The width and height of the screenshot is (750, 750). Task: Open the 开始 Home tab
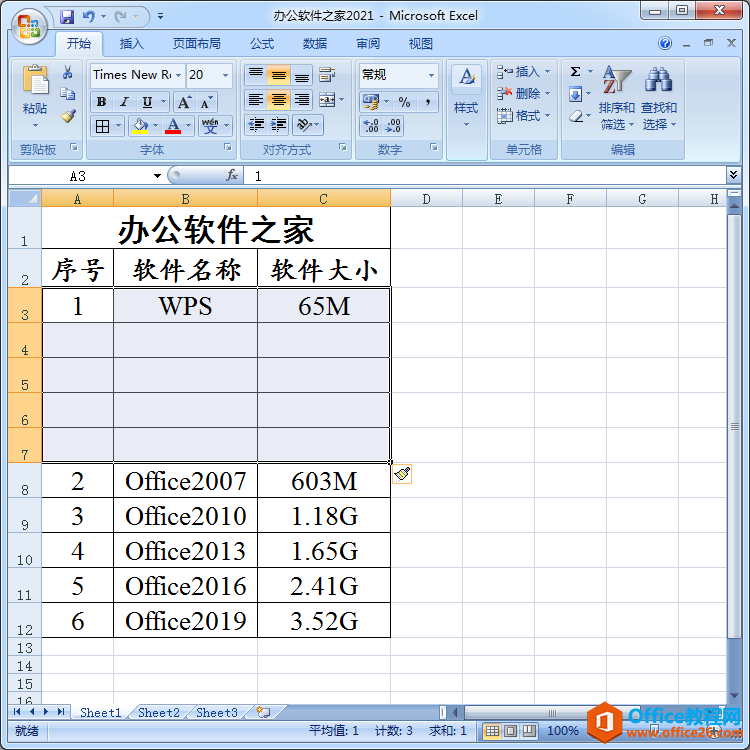(x=78, y=44)
